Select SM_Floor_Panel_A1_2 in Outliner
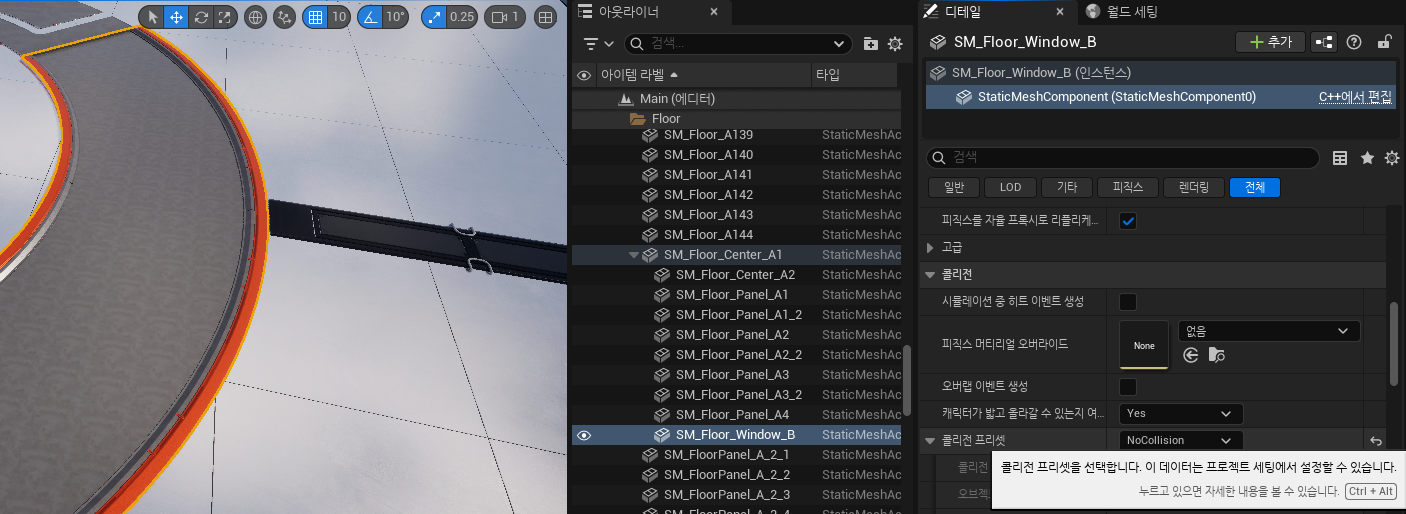The height and width of the screenshot is (514, 1406). pyautogui.click(x=737, y=315)
